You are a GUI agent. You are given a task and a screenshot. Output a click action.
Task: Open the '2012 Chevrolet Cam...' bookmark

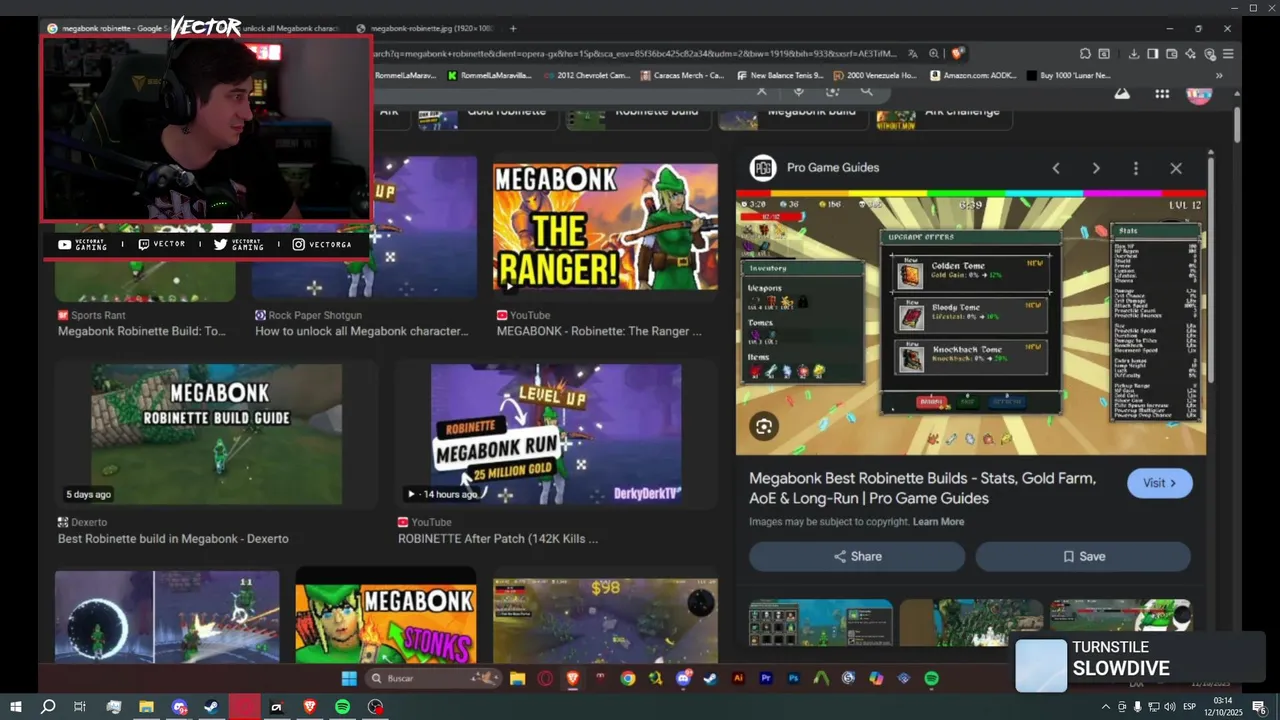(x=587, y=75)
